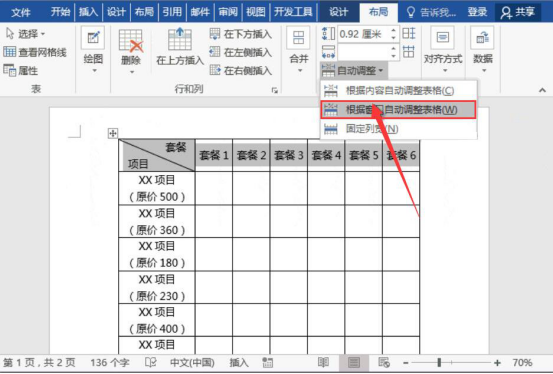Click the 在下方插入 (insert below) button

(x=241, y=34)
